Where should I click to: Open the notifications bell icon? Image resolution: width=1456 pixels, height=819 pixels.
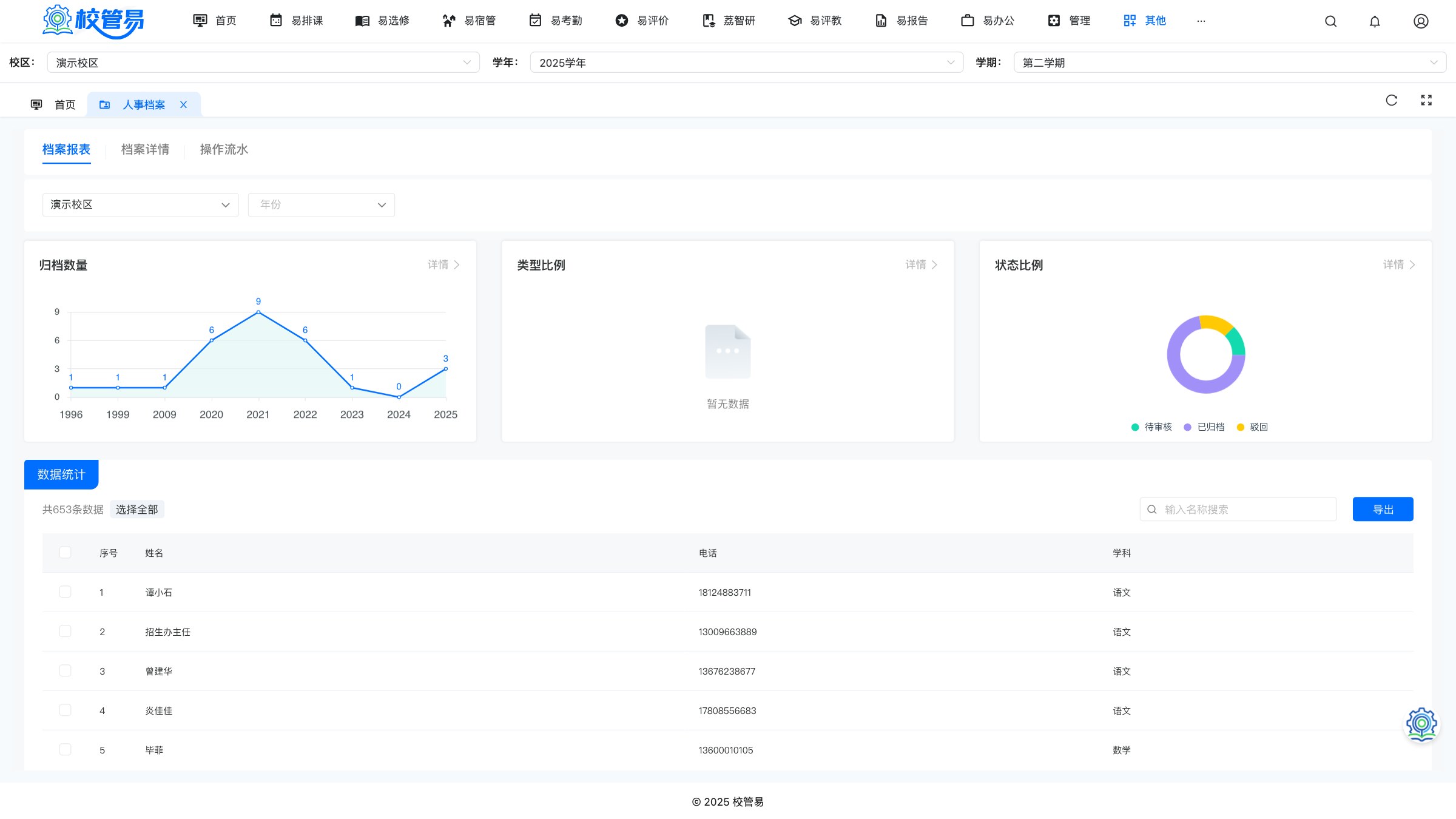1375,21
